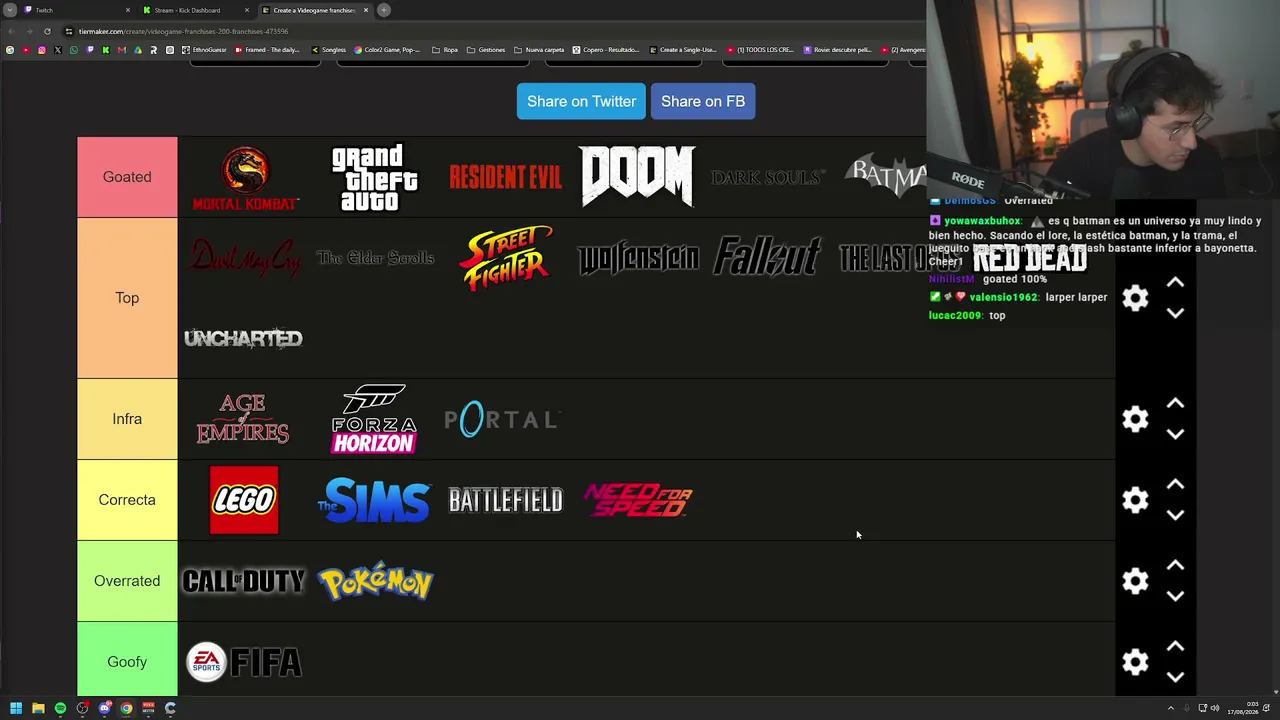Open settings gear for the Infra tier
Screen dimensions: 1280x720
1135,419
